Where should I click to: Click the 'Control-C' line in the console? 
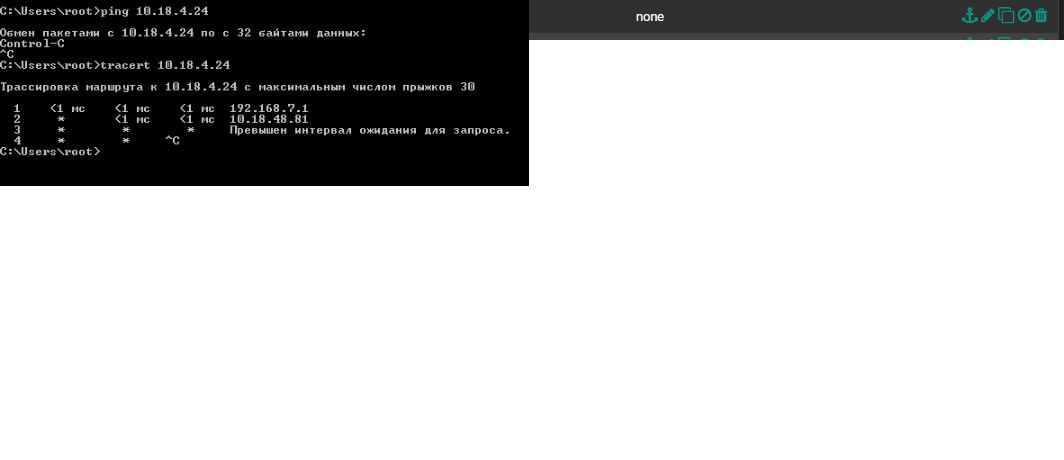tap(33, 43)
